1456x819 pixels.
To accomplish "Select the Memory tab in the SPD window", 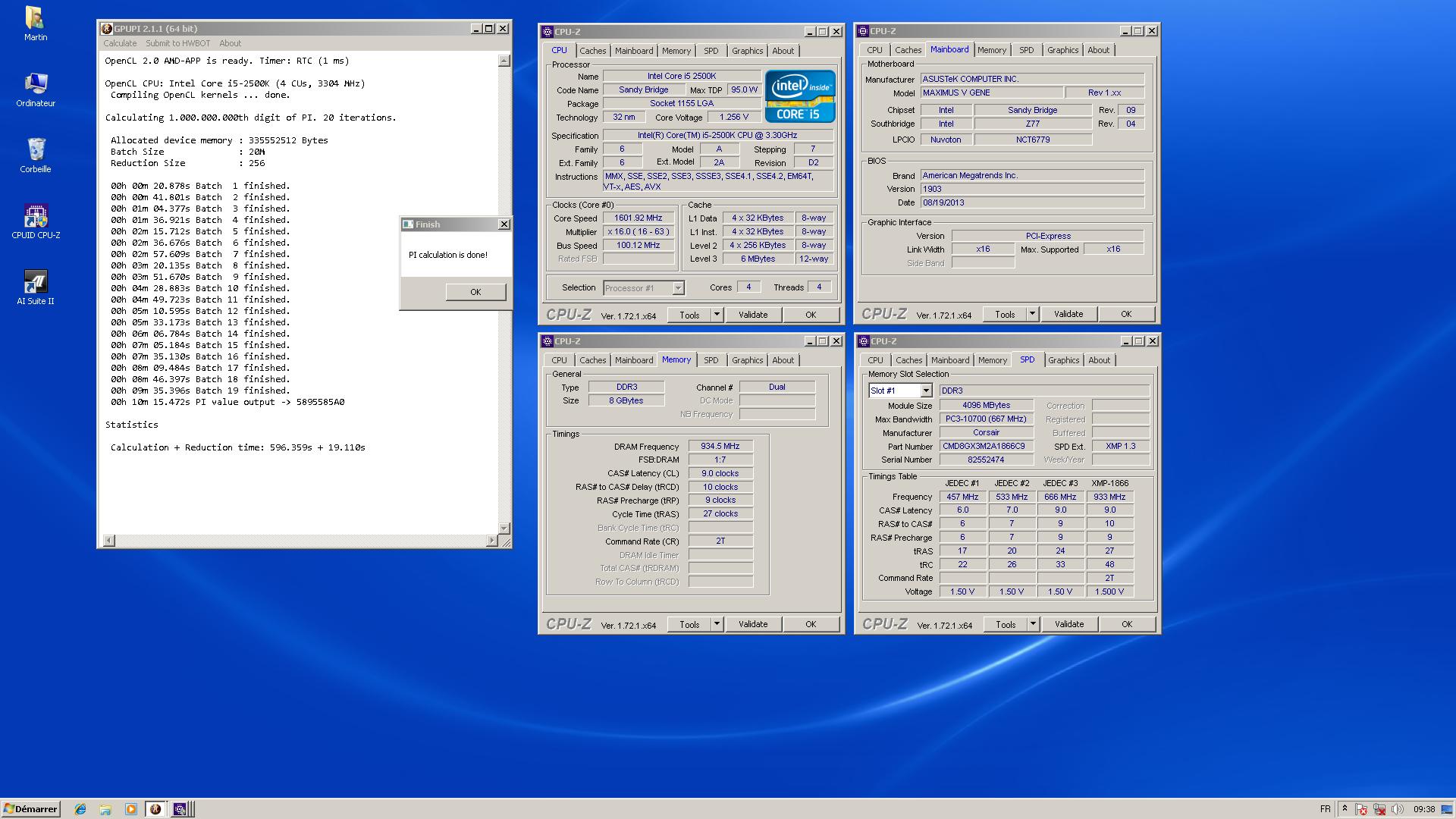I will [x=992, y=360].
